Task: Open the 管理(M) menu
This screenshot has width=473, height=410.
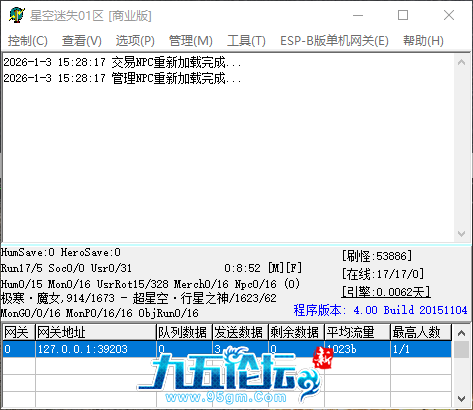Action: [x=190, y=41]
